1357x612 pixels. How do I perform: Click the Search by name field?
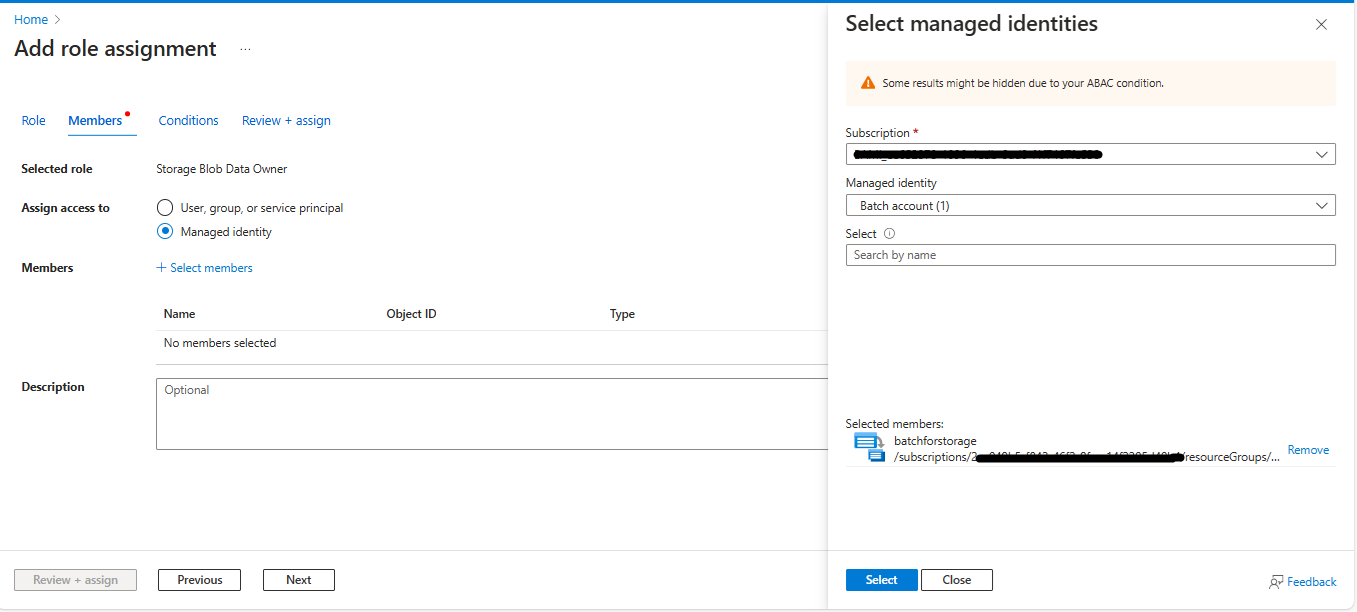point(1090,254)
